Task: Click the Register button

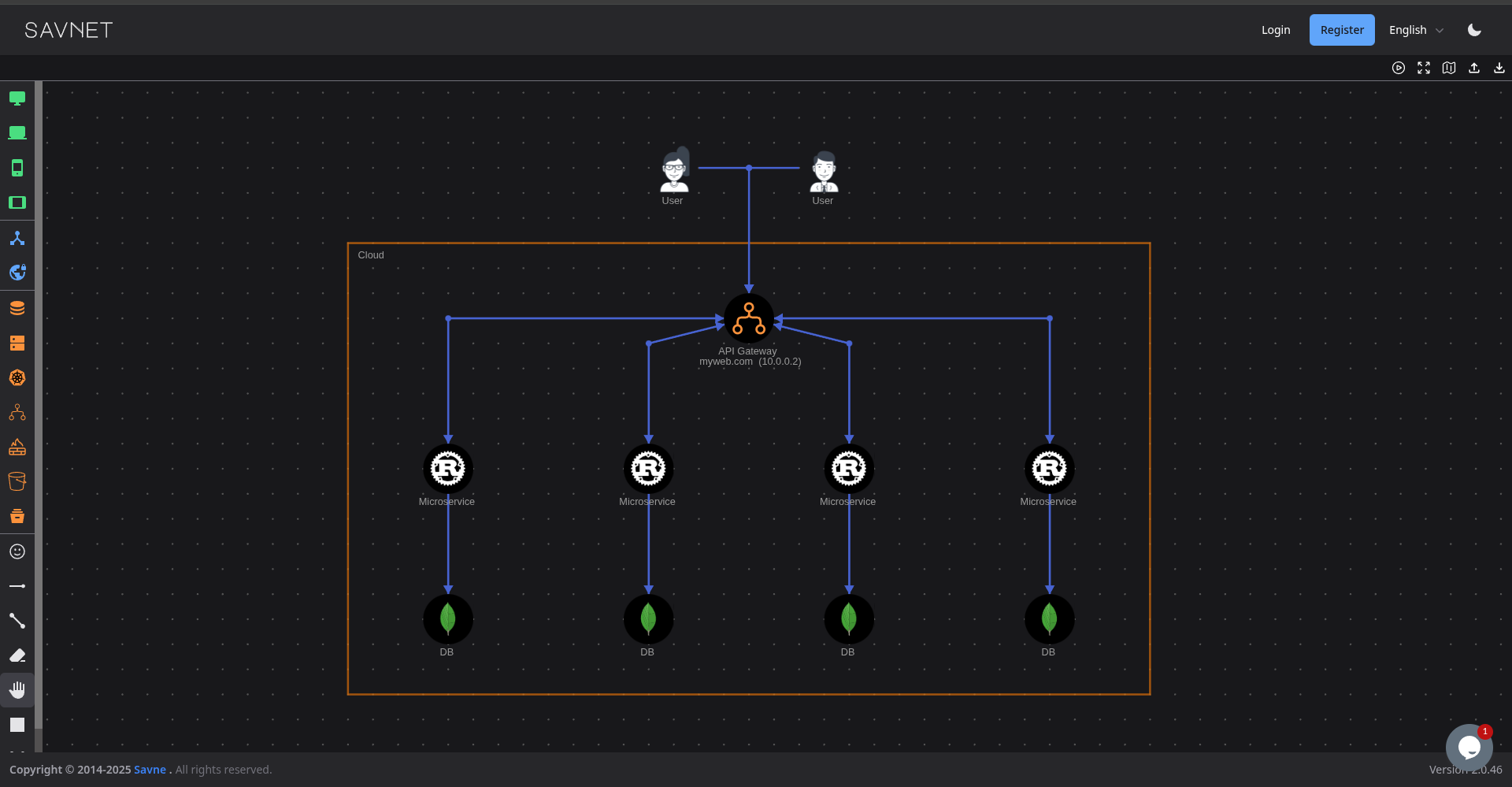Action: (1341, 29)
